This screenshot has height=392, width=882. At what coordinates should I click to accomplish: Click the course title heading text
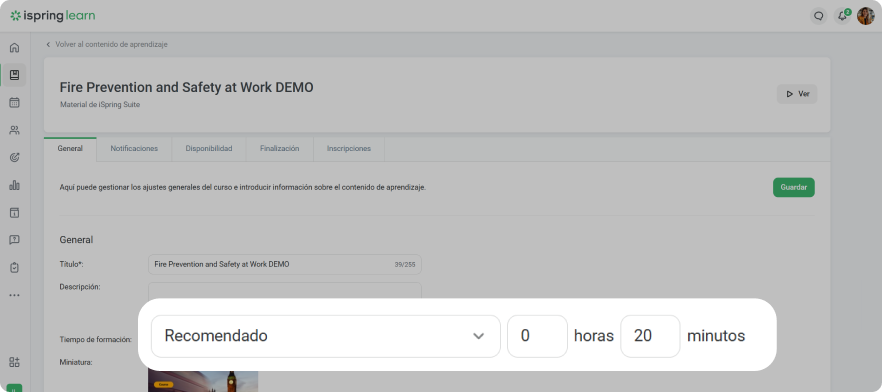[x=186, y=88]
